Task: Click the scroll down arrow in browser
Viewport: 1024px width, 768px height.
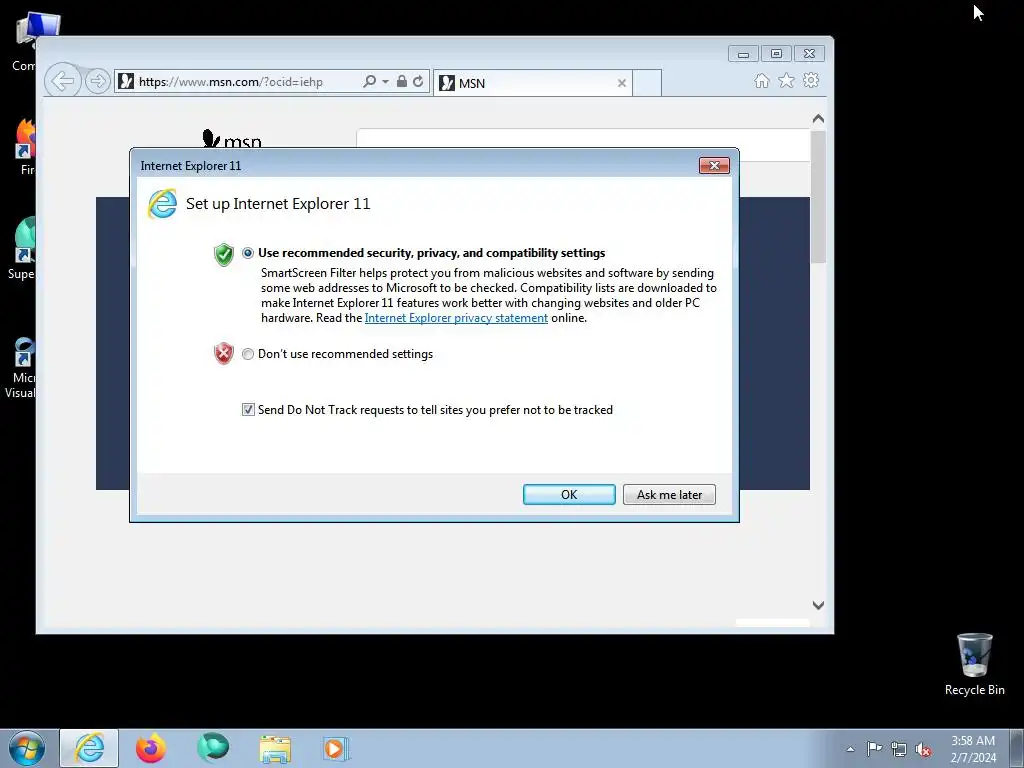Action: pyautogui.click(x=818, y=605)
